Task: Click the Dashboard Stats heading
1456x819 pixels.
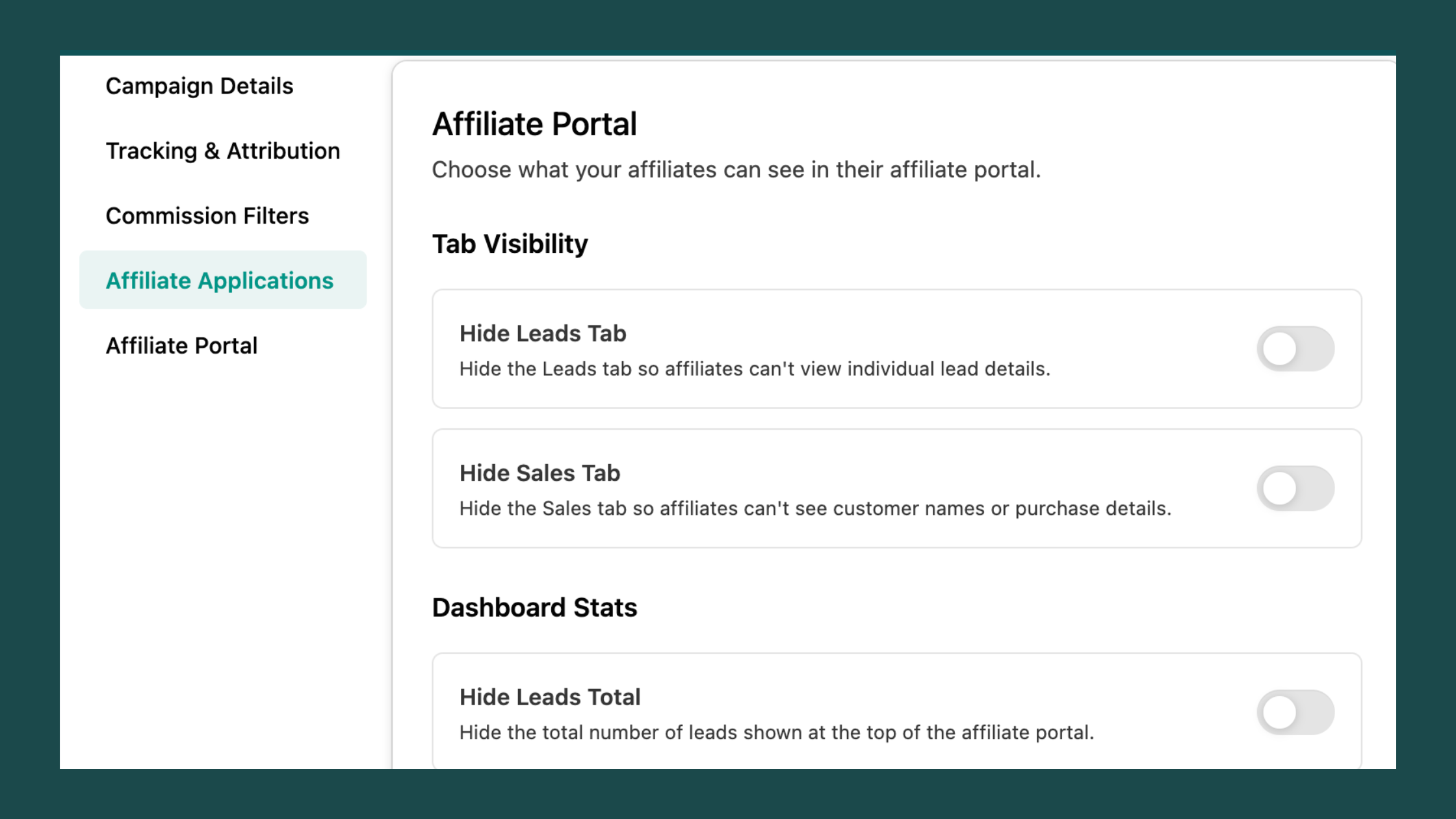Action: click(534, 607)
